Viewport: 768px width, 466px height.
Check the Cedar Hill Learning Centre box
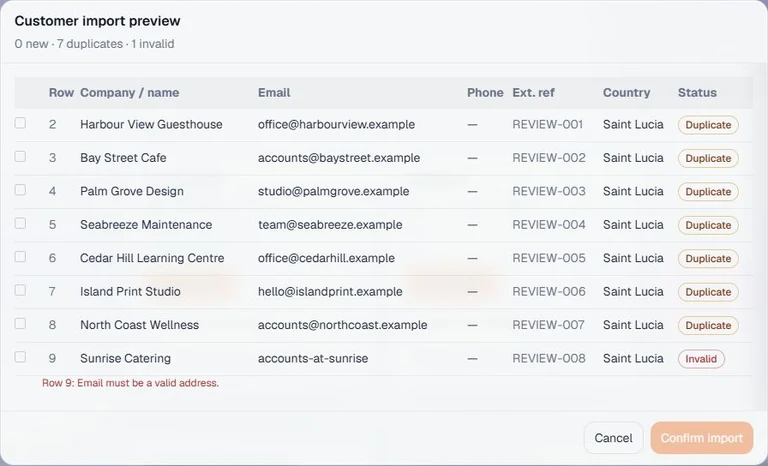(20, 257)
